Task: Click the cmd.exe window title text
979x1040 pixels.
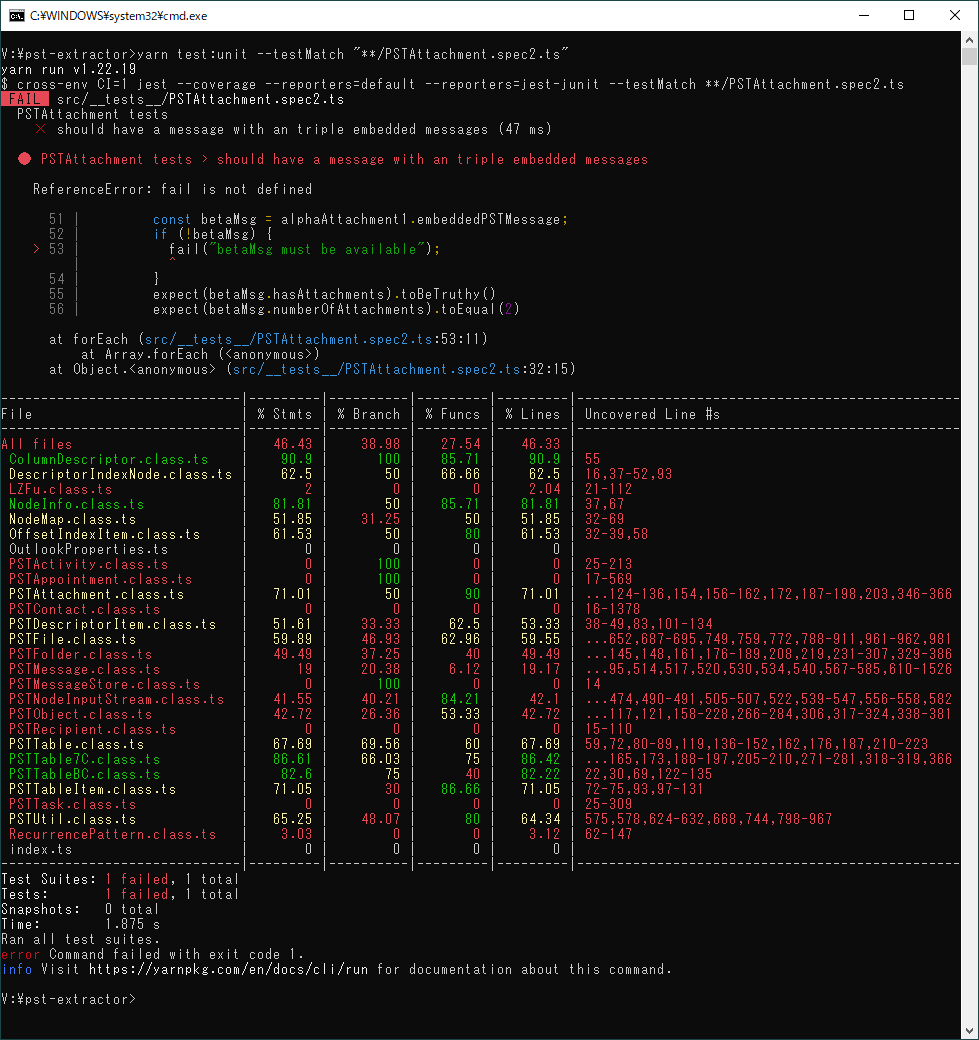Action: (x=119, y=16)
